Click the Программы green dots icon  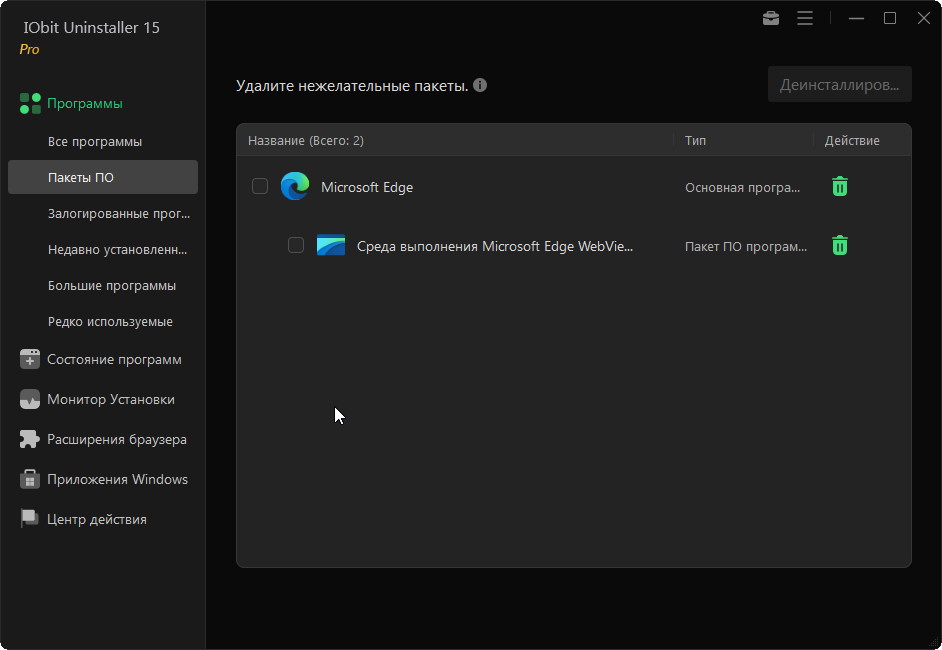(30, 103)
